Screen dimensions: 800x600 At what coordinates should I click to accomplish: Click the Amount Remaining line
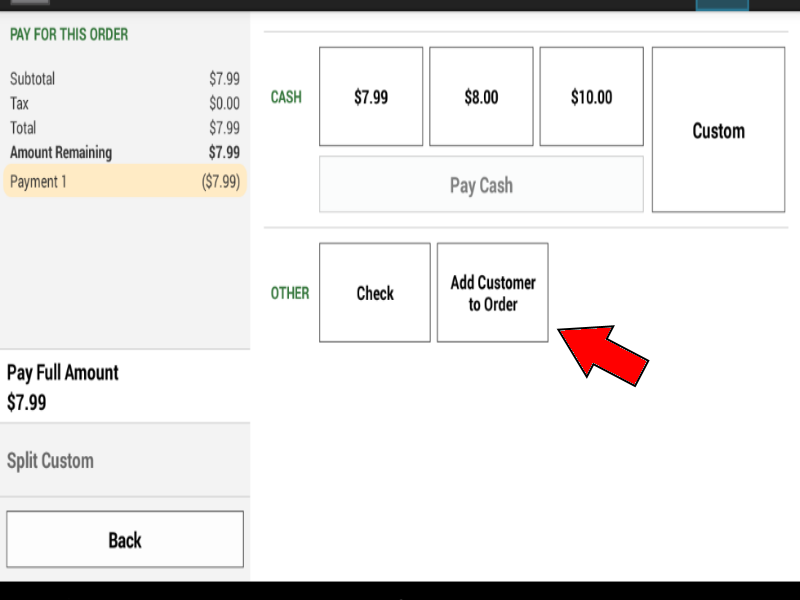[125, 152]
